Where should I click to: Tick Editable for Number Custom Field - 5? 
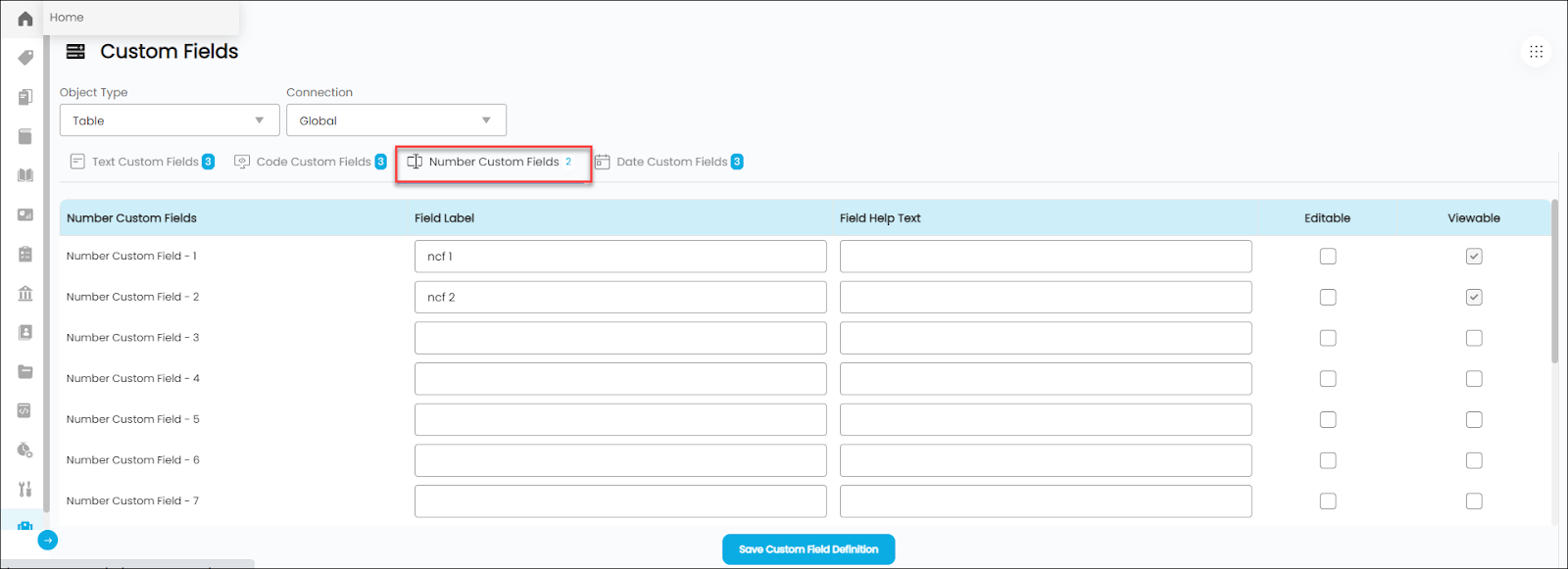click(1328, 419)
